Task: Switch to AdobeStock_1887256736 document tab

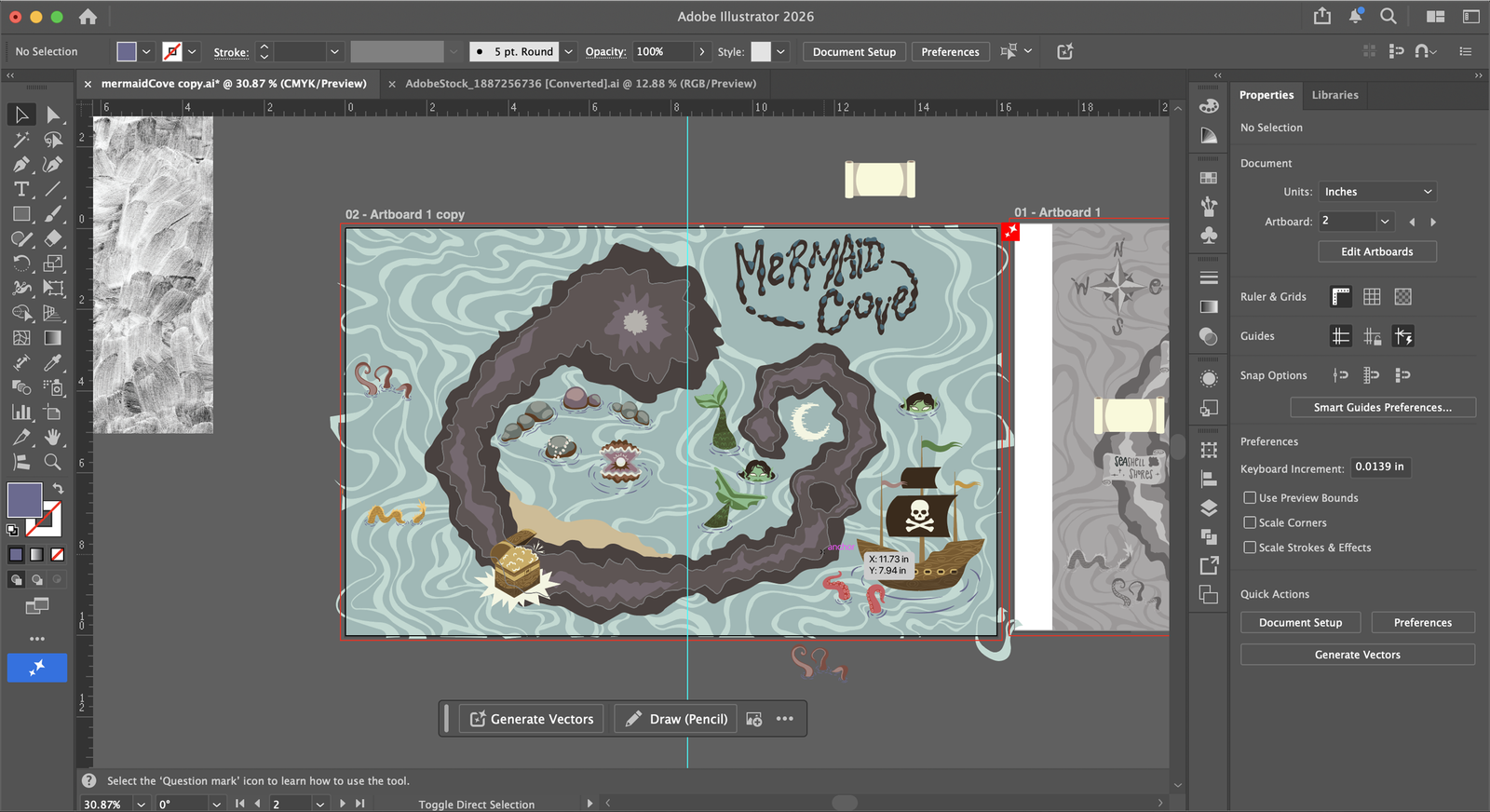Action: point(580,84)
